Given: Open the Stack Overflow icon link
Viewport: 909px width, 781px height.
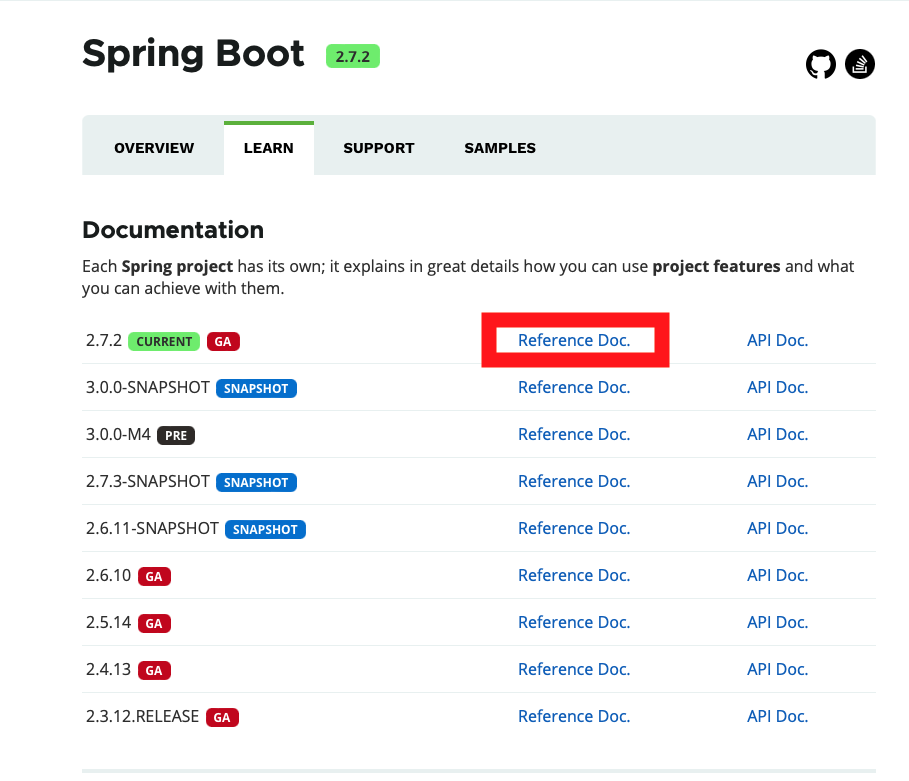Looking at the screenshot, I should (x=860, y=64).
